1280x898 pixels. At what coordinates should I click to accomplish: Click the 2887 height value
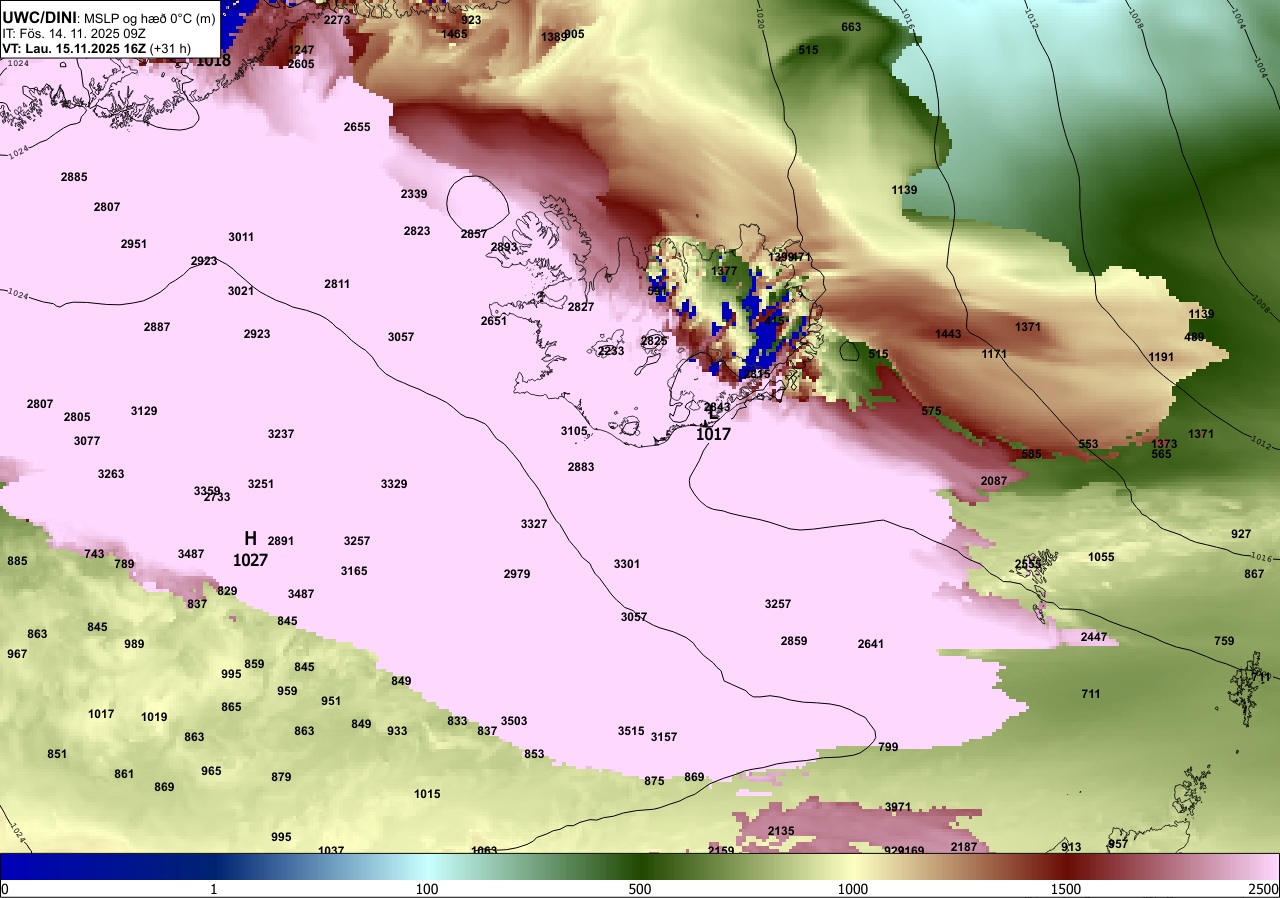point(157,327)
